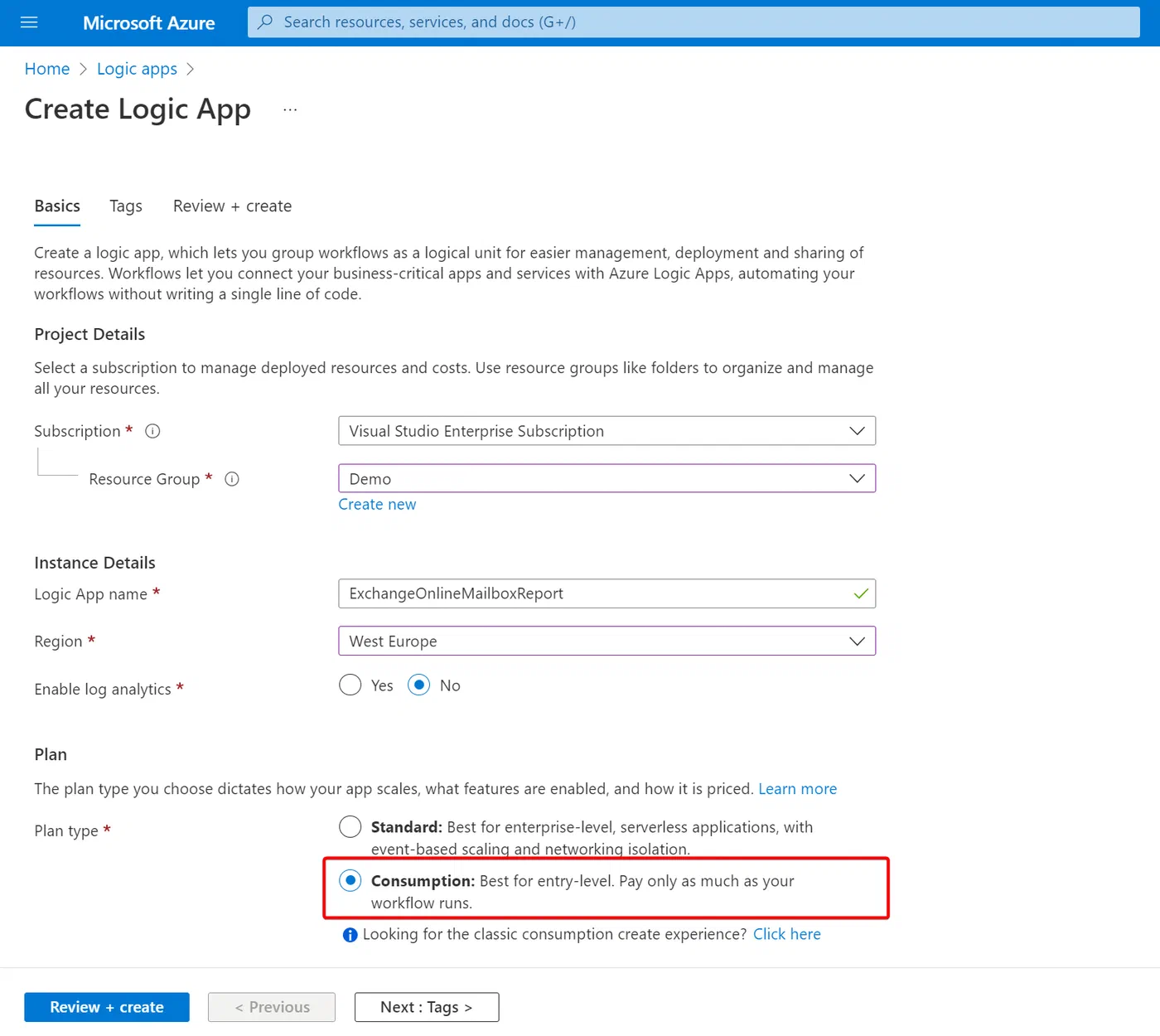The image size is (1160, 1036).
Task: Switch to the Basics tab
Action: [x=57, y=206]
